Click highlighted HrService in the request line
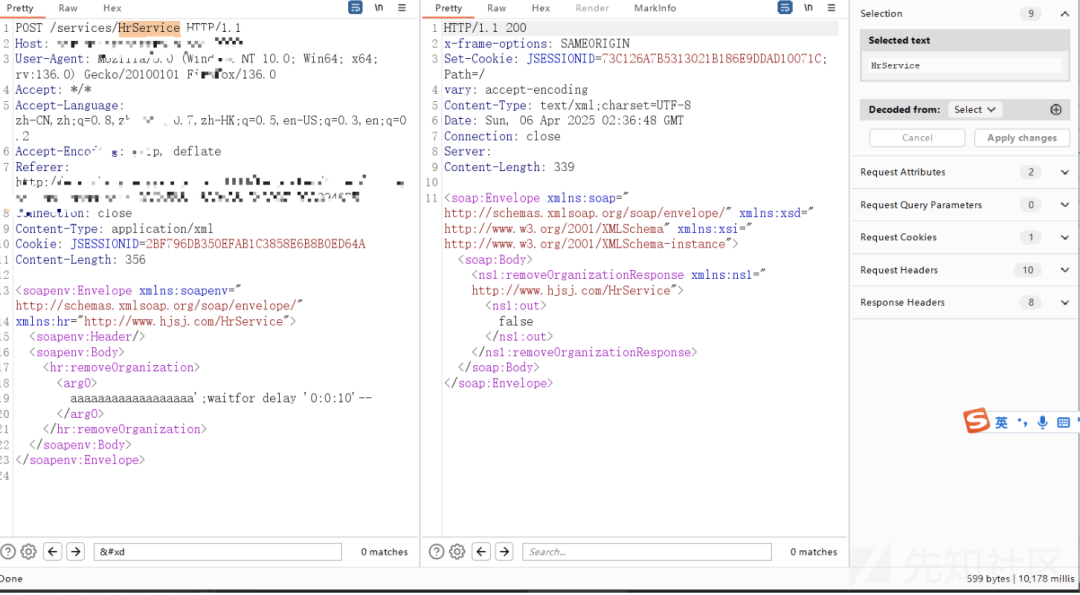 point(149,28)
